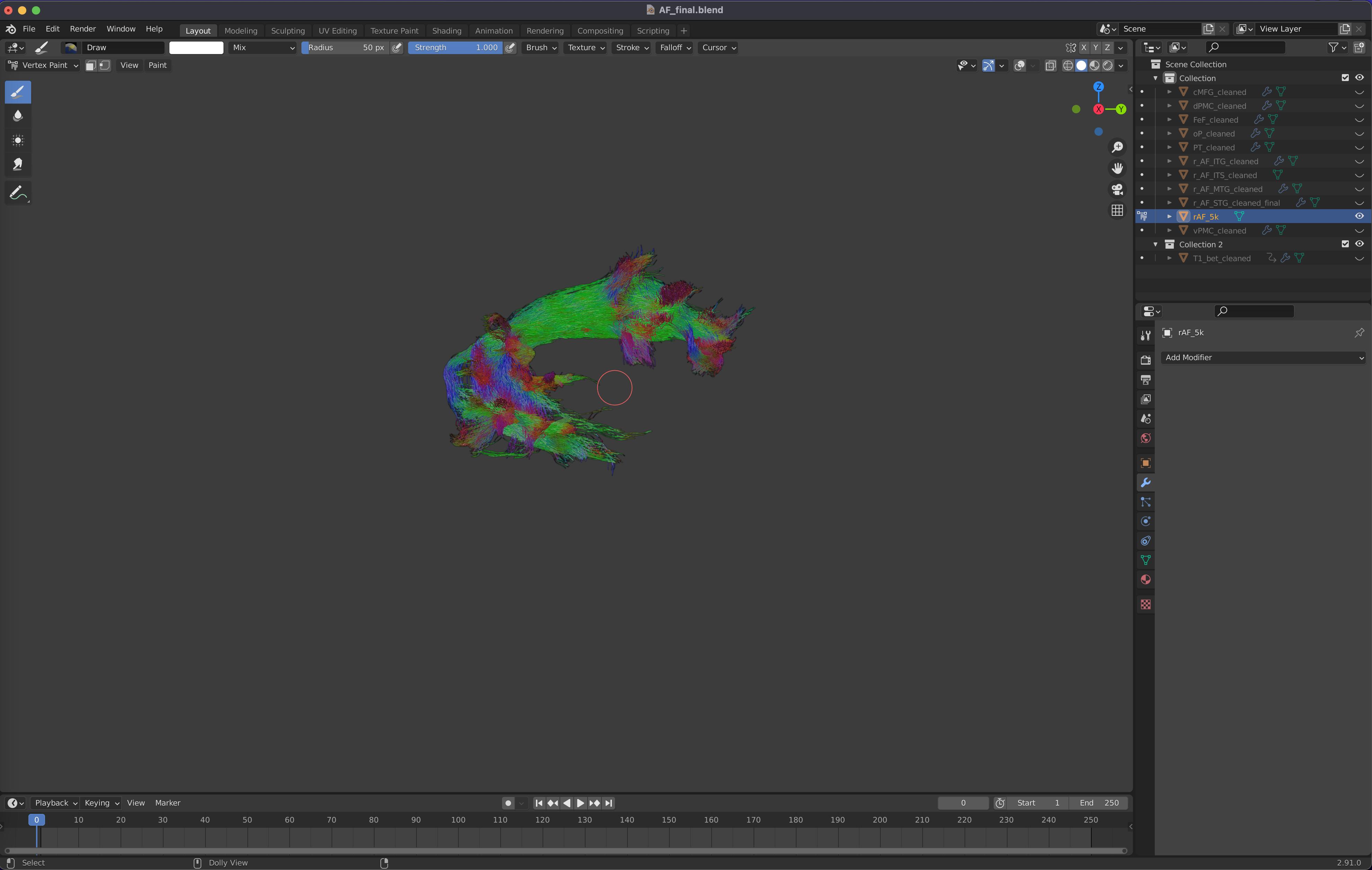
Task: Select the Annotate tool
Action: point(18,193)
